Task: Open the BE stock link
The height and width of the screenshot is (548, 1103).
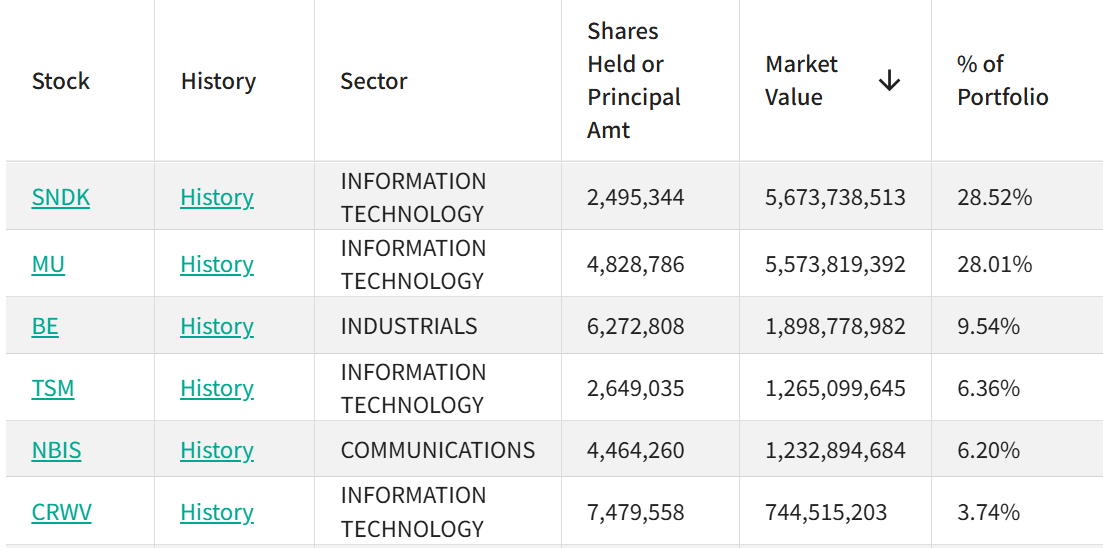Action: click(45, 326)
